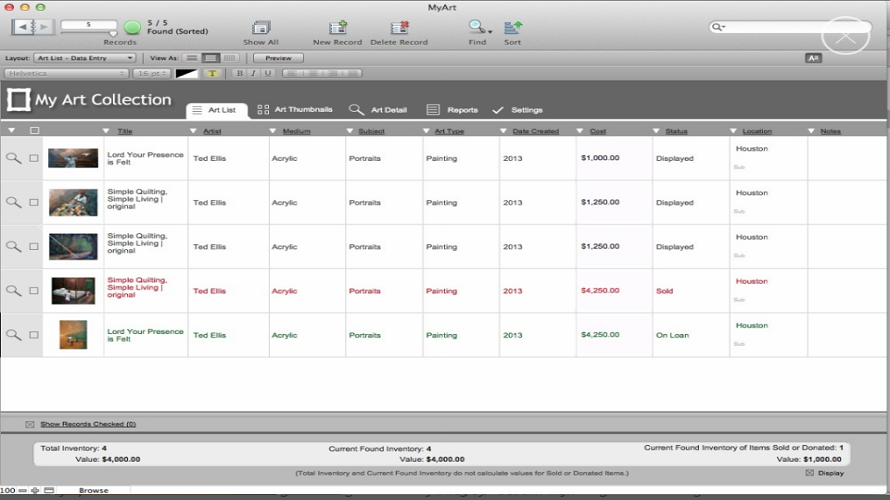The image size is (890, 500).
Task: Click the Preview button
Action: point(278,58)
